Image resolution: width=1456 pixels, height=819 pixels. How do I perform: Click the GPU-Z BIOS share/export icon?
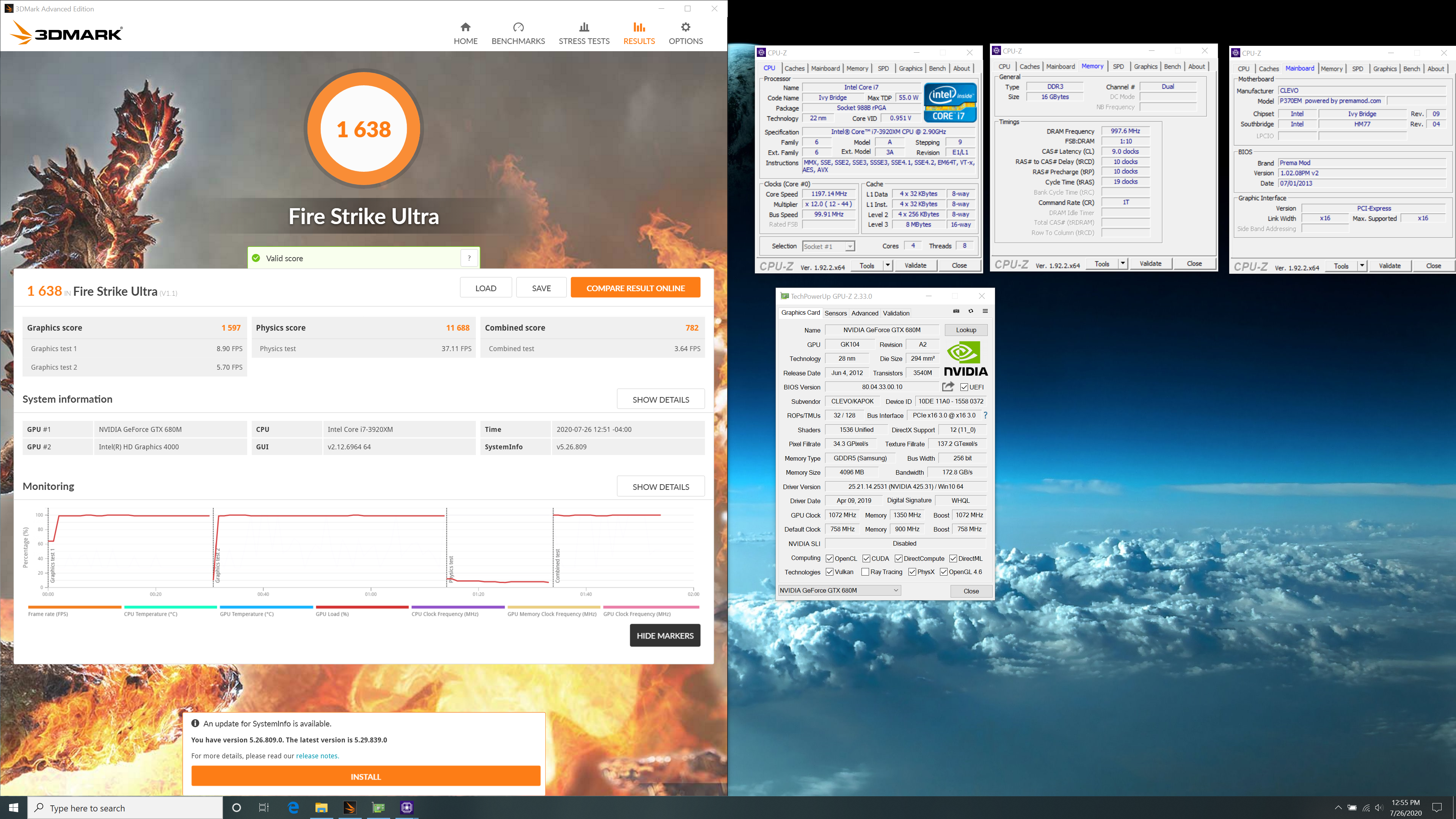coord(948,387)
